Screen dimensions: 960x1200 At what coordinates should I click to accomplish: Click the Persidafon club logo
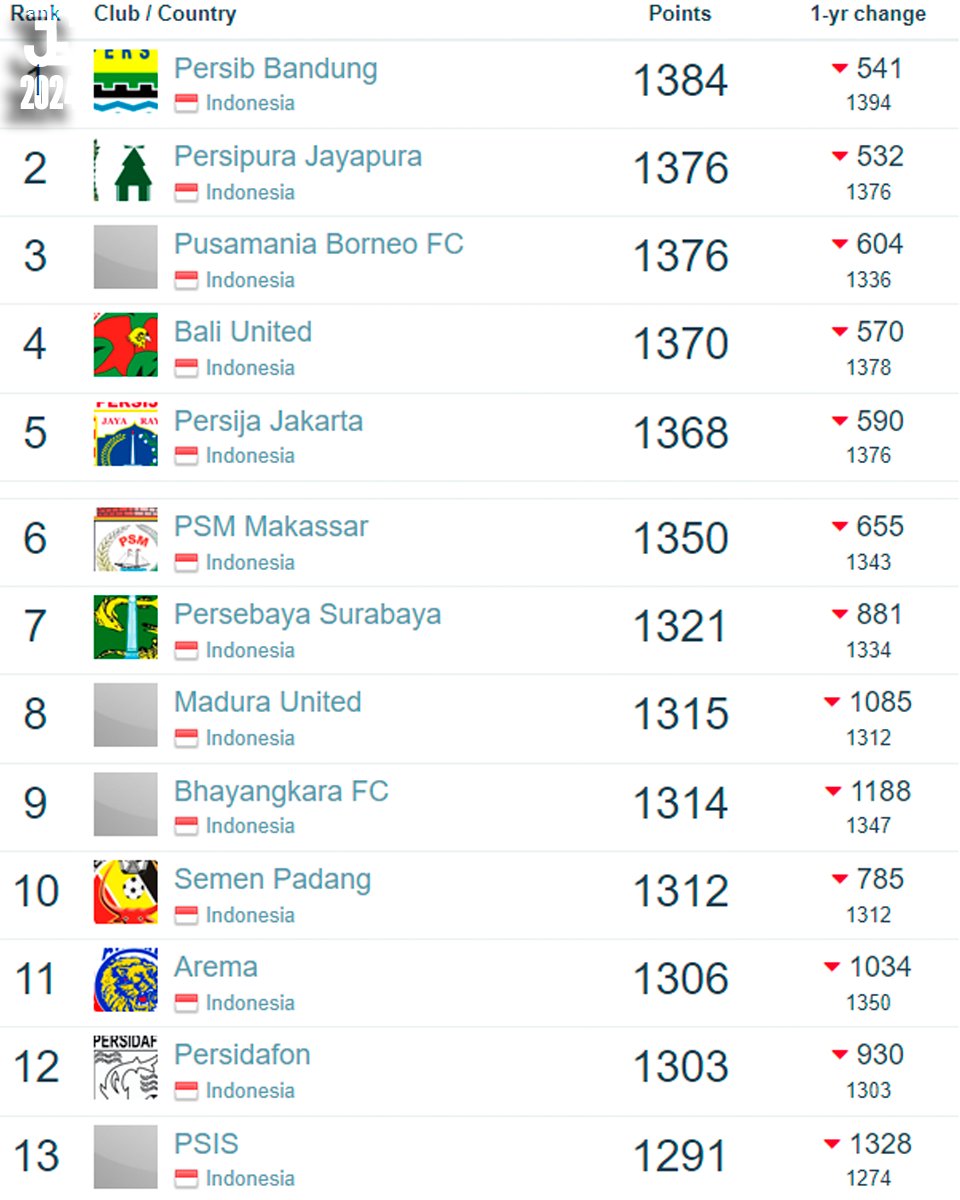126,1068
